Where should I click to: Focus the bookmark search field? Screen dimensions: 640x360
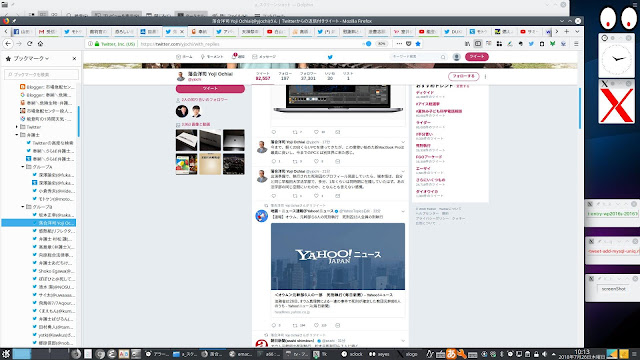pyautogui.click(x=41, y=74)
